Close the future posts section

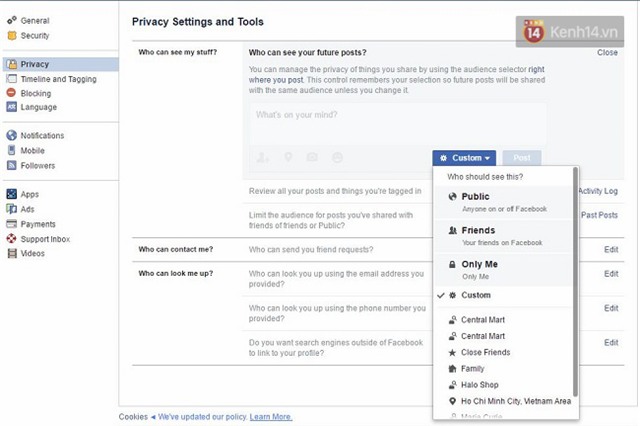[x=607, y=52]
